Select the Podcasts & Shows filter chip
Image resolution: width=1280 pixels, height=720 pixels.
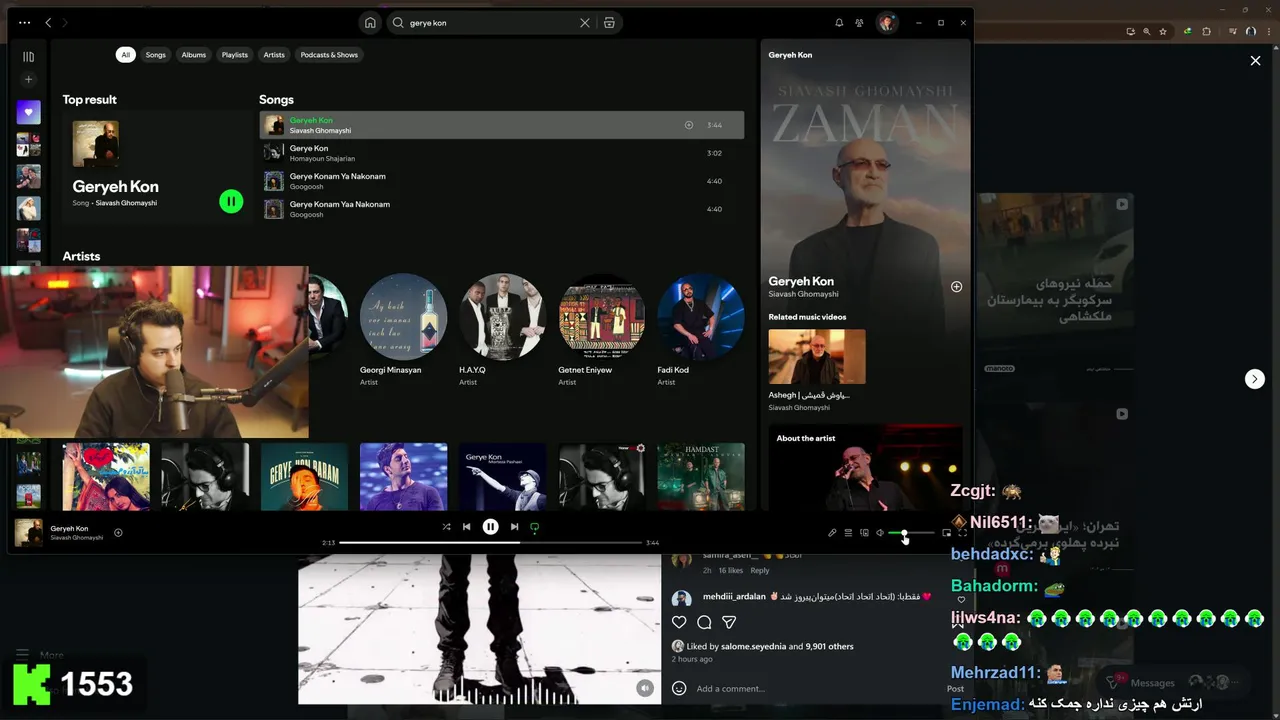329,55
